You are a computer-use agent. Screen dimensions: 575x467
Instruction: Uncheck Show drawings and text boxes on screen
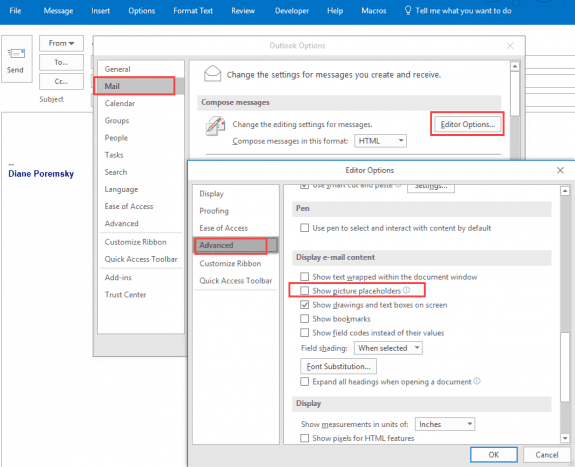(x=304, y=304)
